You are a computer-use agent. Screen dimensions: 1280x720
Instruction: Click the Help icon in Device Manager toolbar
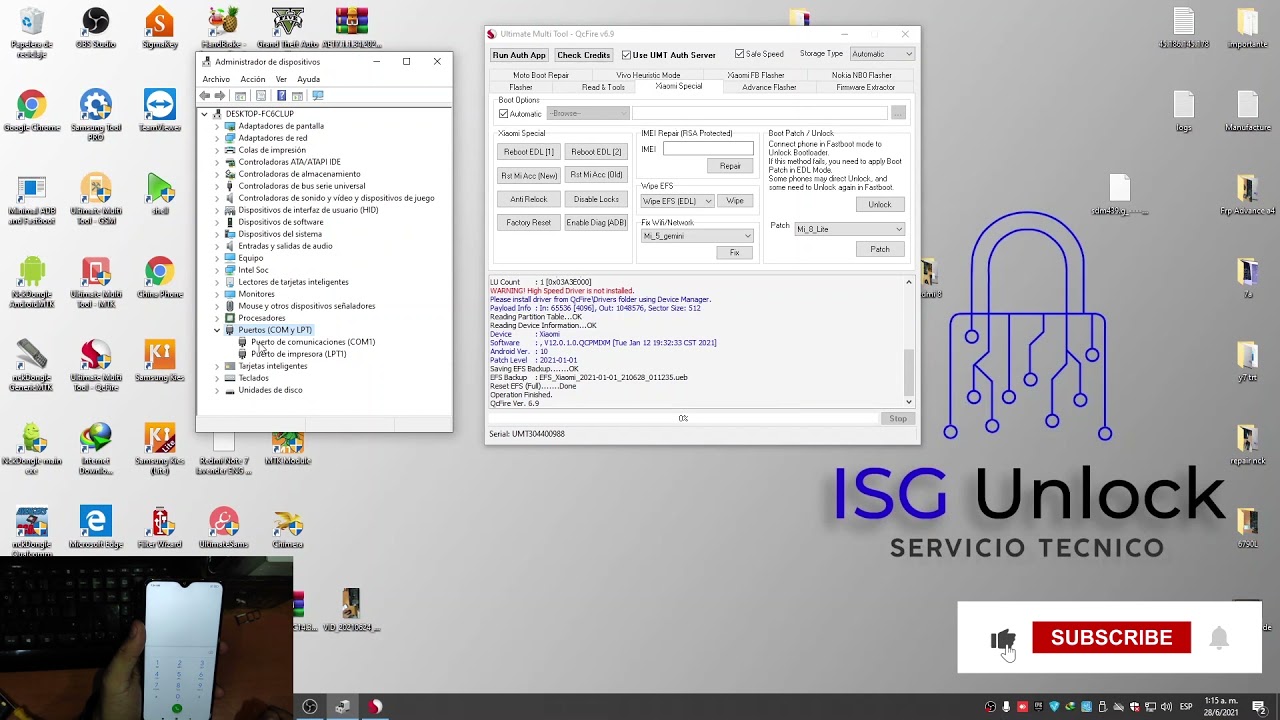[x=281, y=96]
